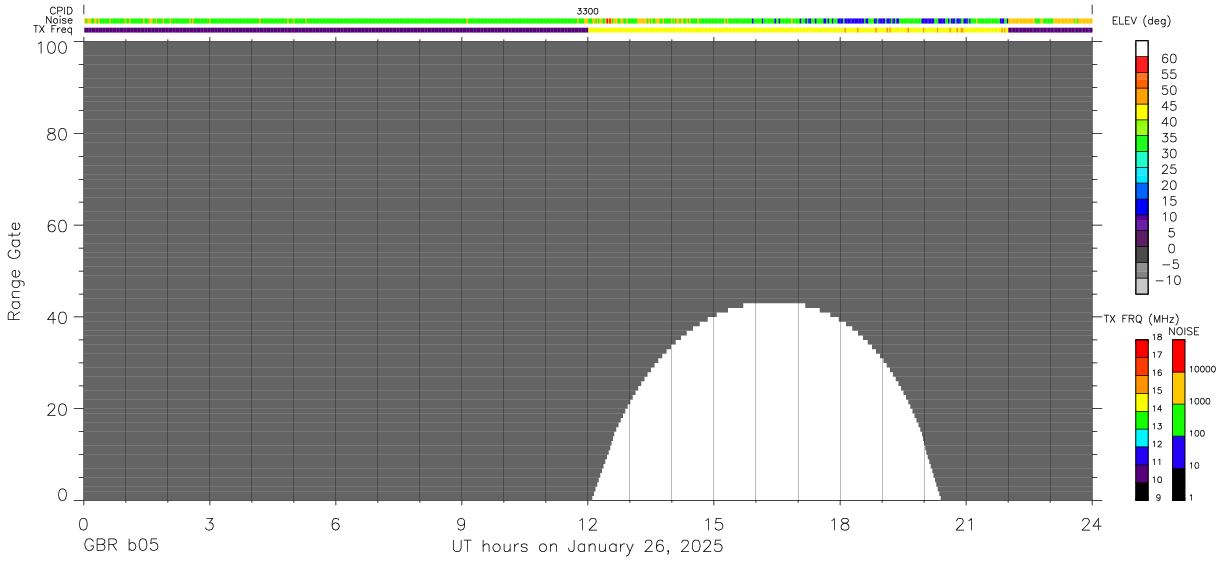Click the 'CPID' label at top left
The width and height of the screenshot is (1228, 567).
click(x=62, y=11)
